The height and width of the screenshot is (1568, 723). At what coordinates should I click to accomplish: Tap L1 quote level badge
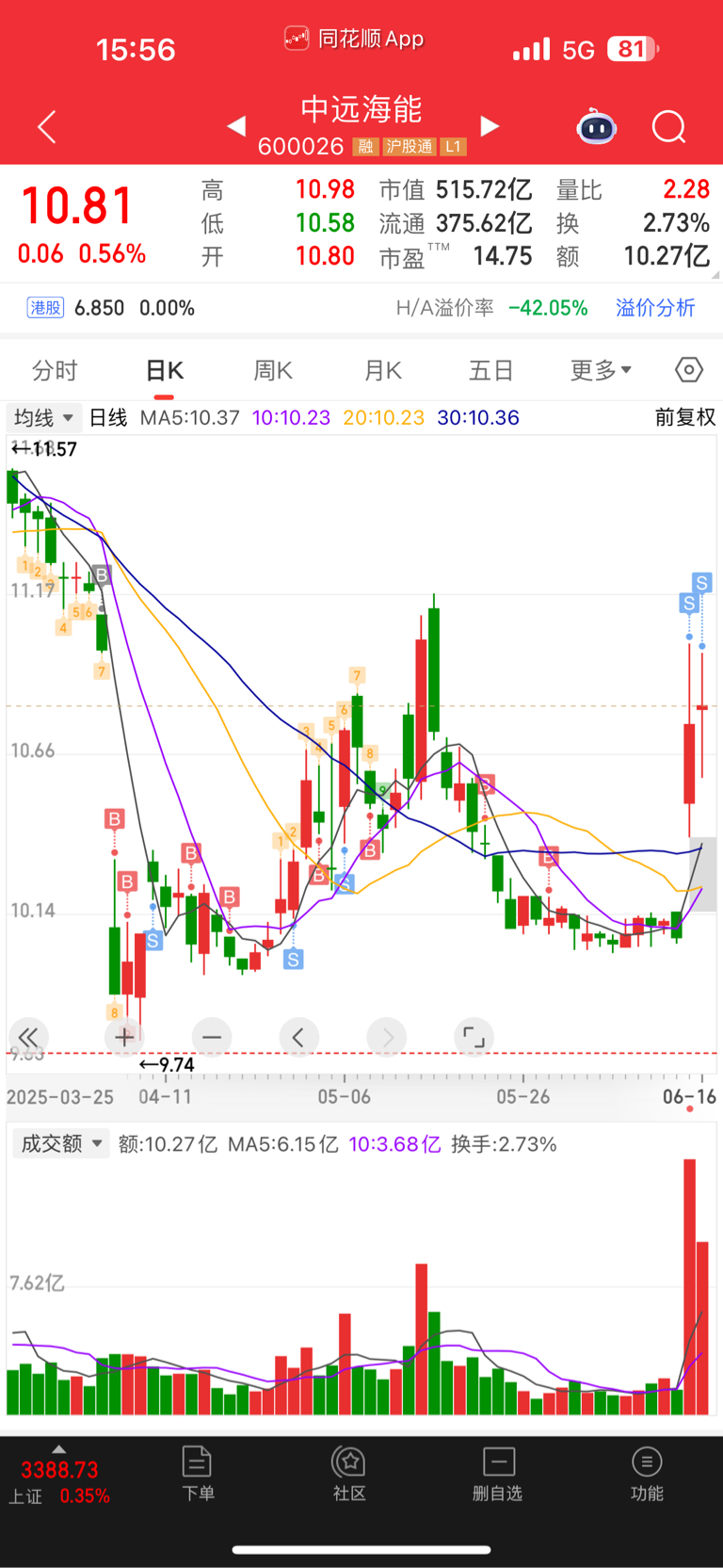[454, 146]
